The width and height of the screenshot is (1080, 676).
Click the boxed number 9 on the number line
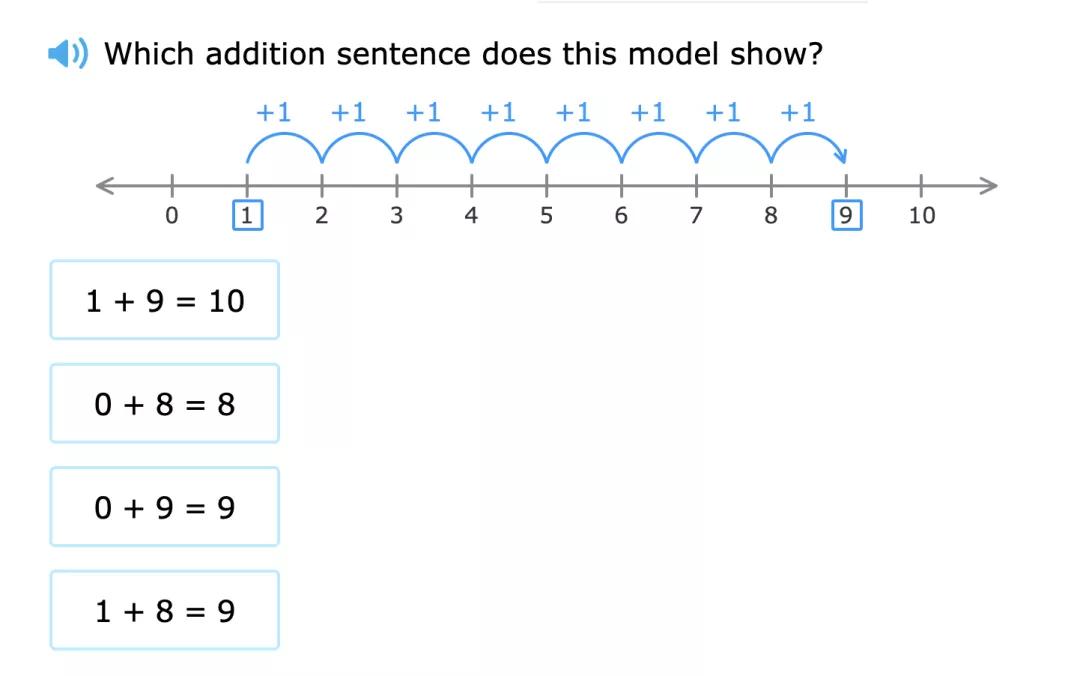[846, 215]
